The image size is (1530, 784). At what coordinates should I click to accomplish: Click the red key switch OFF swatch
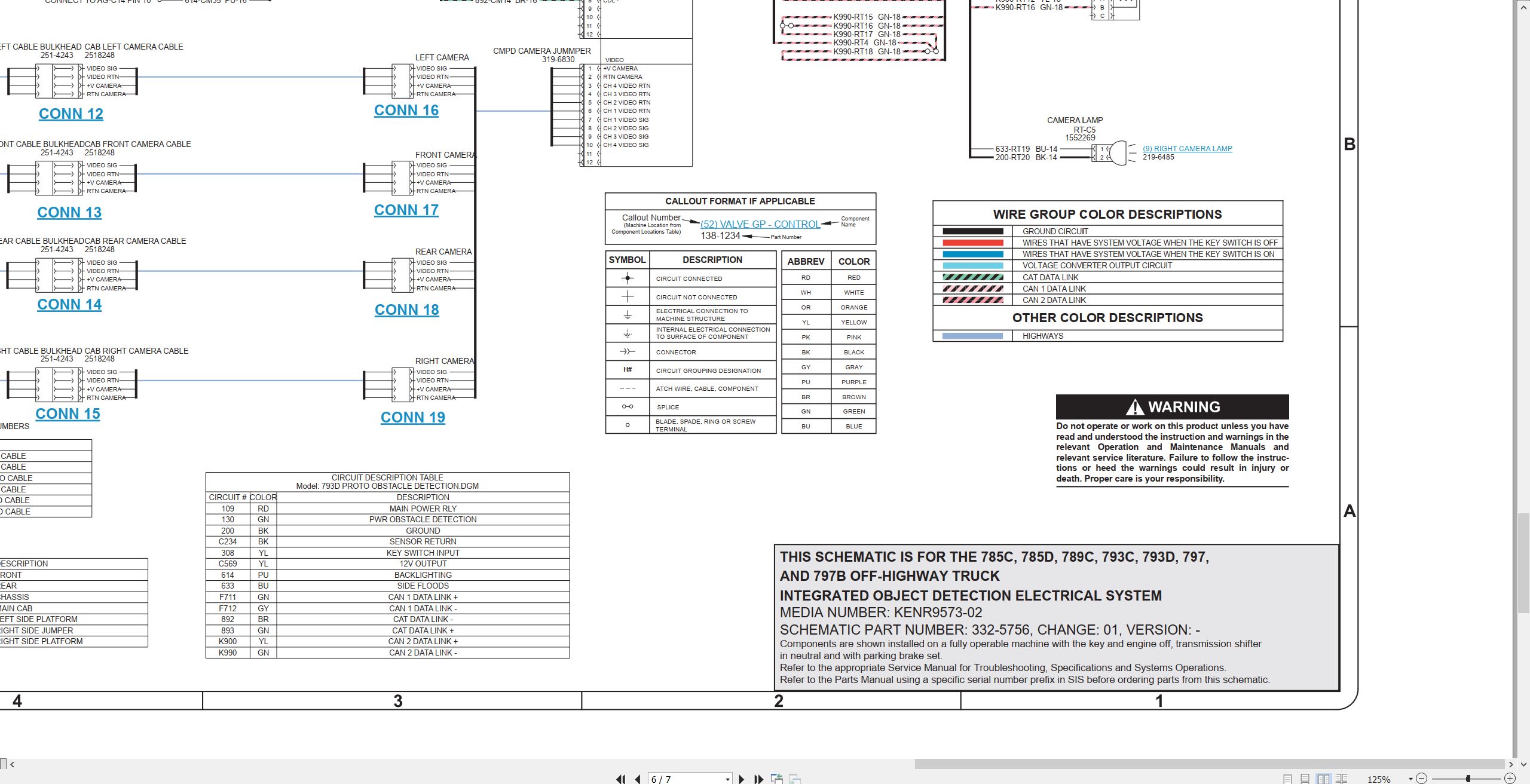(972, 243)
